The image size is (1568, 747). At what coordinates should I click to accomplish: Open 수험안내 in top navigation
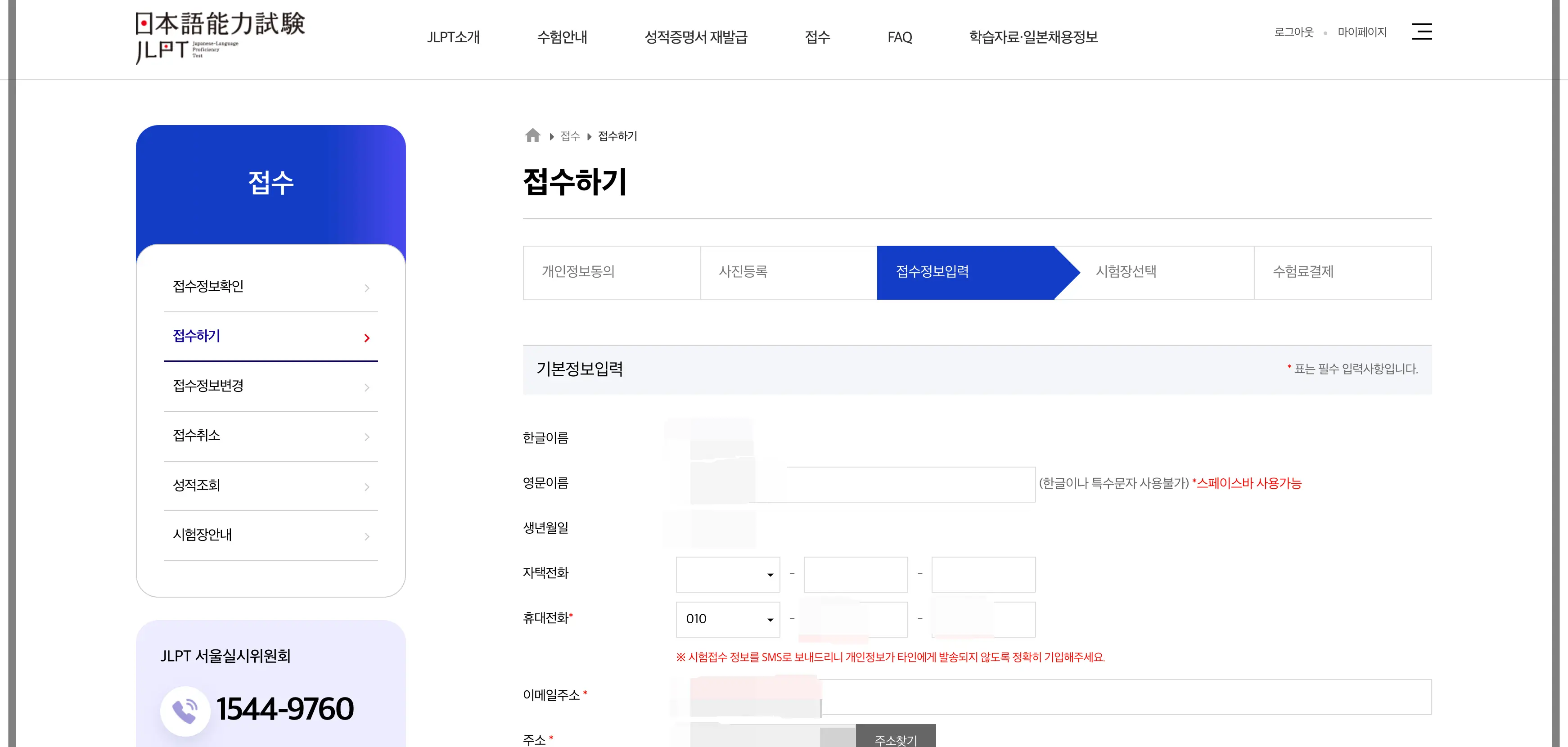(x=562, y=37)
